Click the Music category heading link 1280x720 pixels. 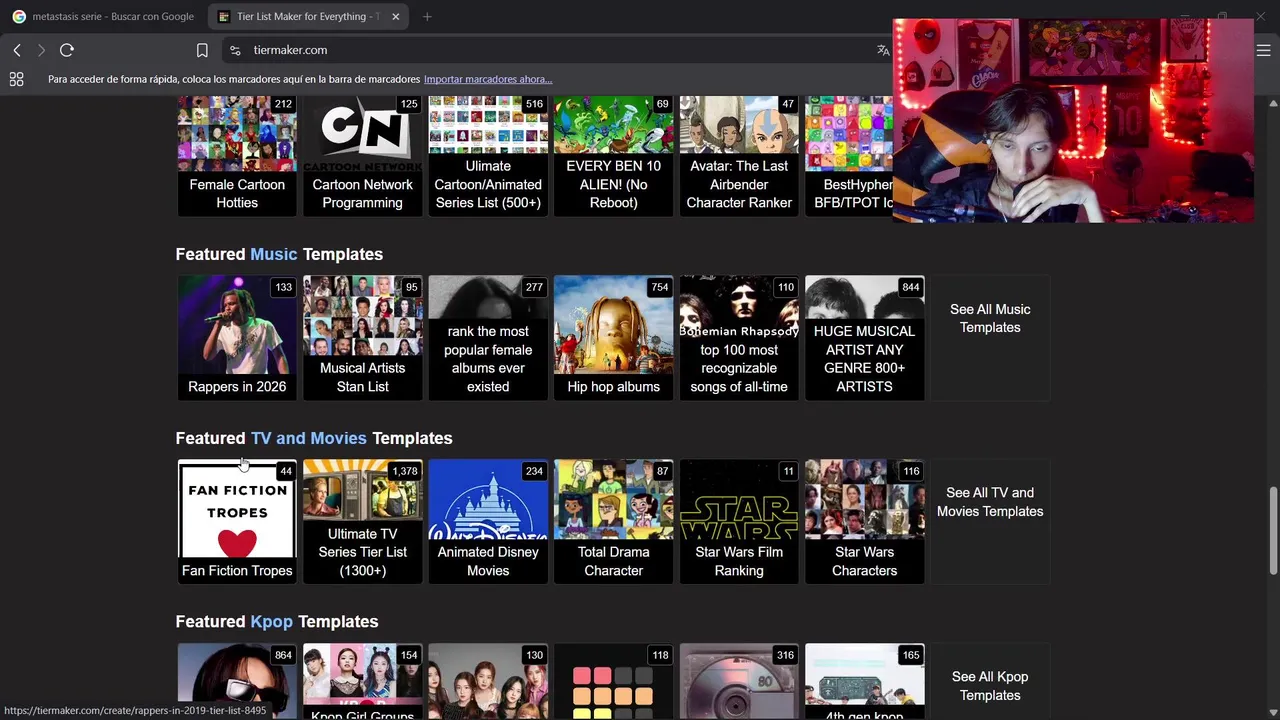click(x=274, y=254)
